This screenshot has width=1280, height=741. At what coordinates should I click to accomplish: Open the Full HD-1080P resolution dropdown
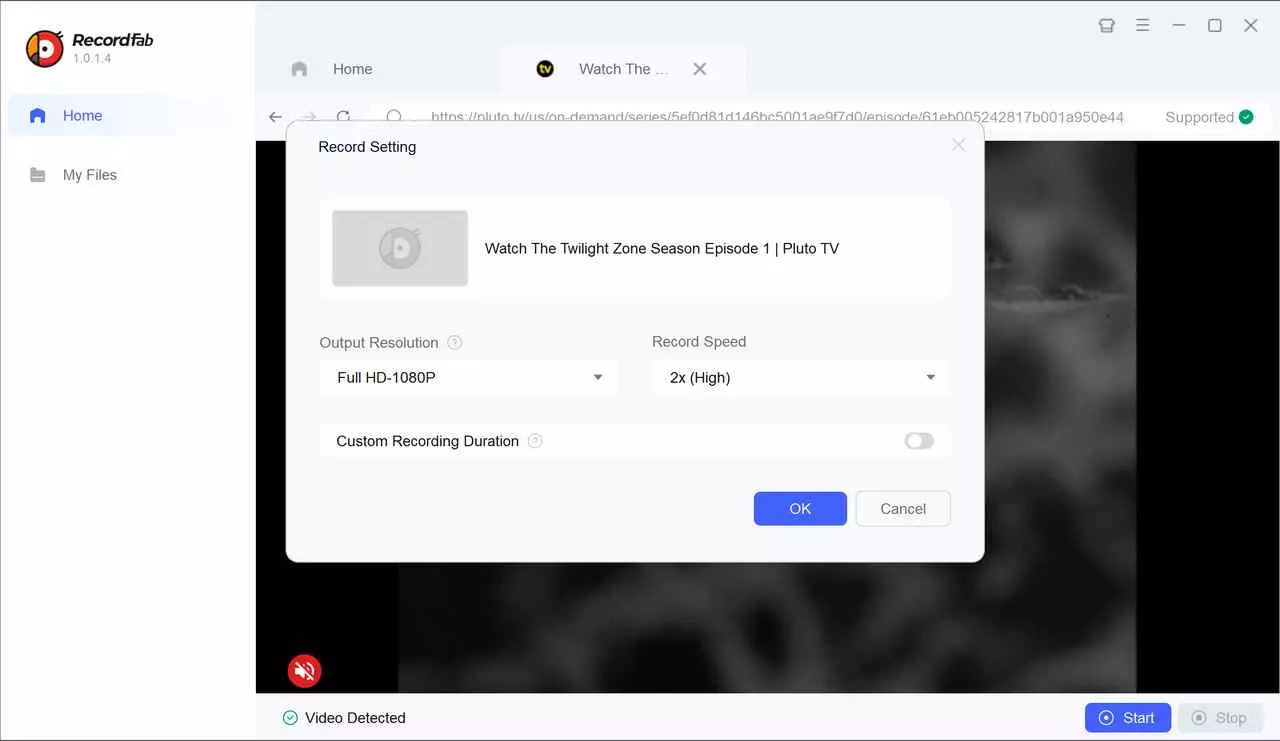(469, 378)
